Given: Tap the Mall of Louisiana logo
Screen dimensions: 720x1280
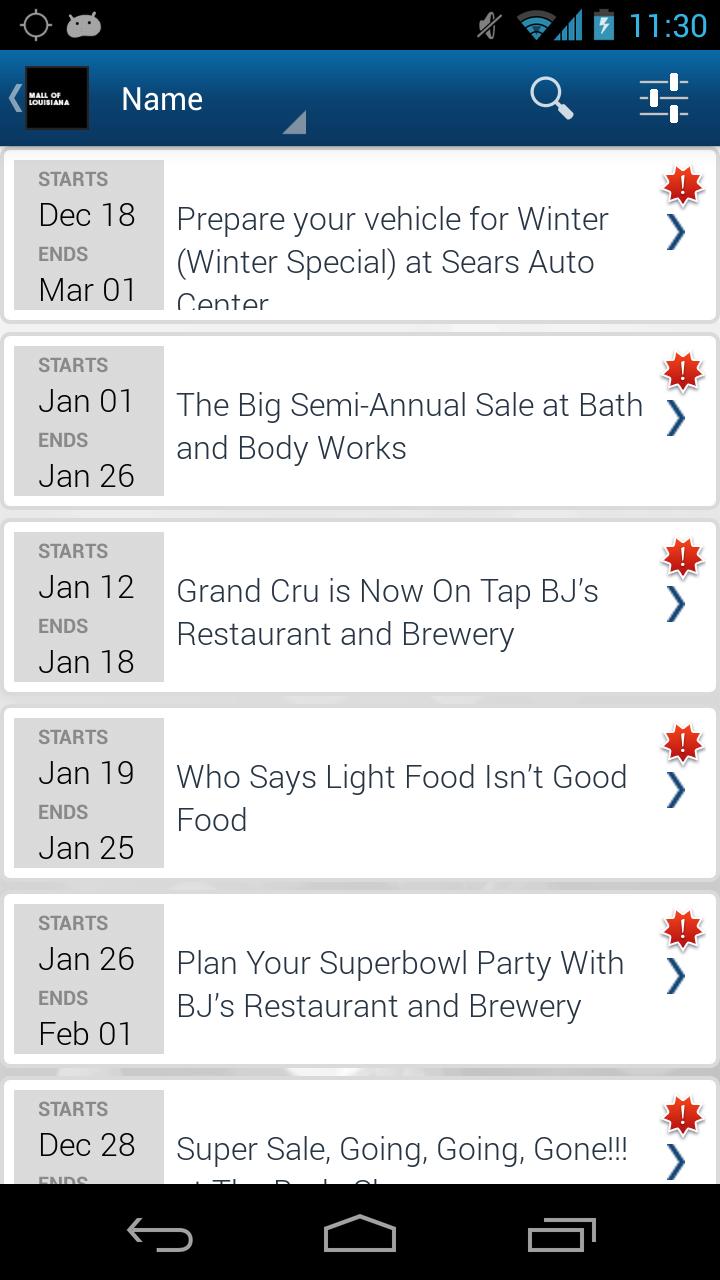Looking at the screenshot, I should [x=57, y=98].
